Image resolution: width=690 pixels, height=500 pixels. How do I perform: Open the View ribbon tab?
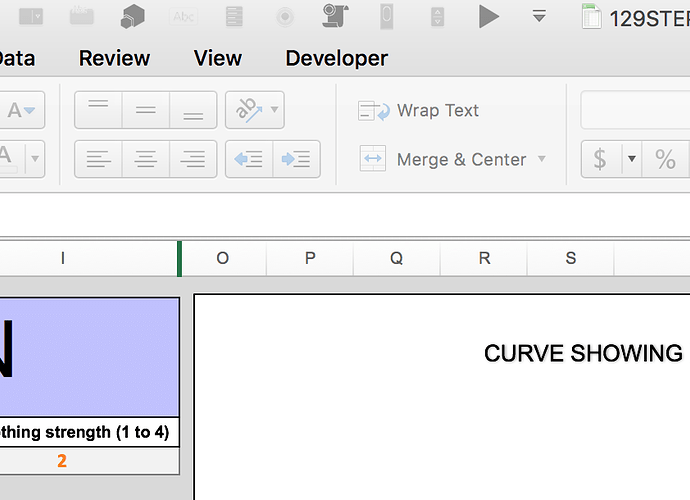tap(218, 58)
